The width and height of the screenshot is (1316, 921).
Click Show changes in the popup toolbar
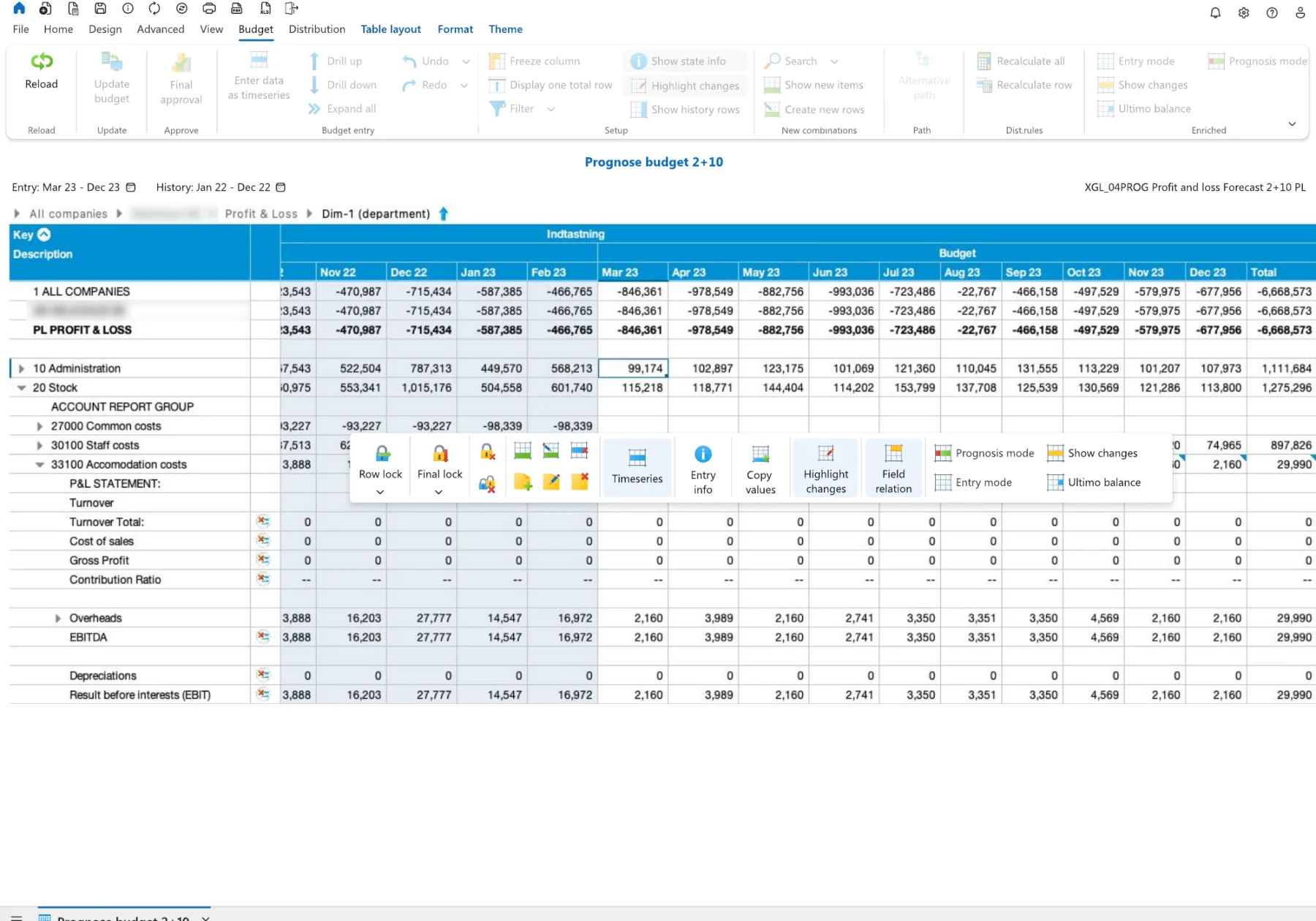1092,453
